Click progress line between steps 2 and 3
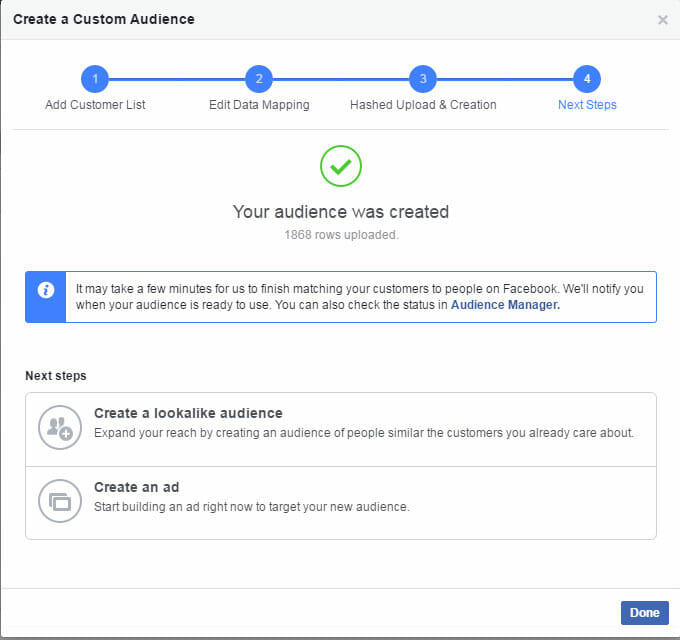Image resolution: width=680 pixels, height=640 pixels. click(341, 79)
